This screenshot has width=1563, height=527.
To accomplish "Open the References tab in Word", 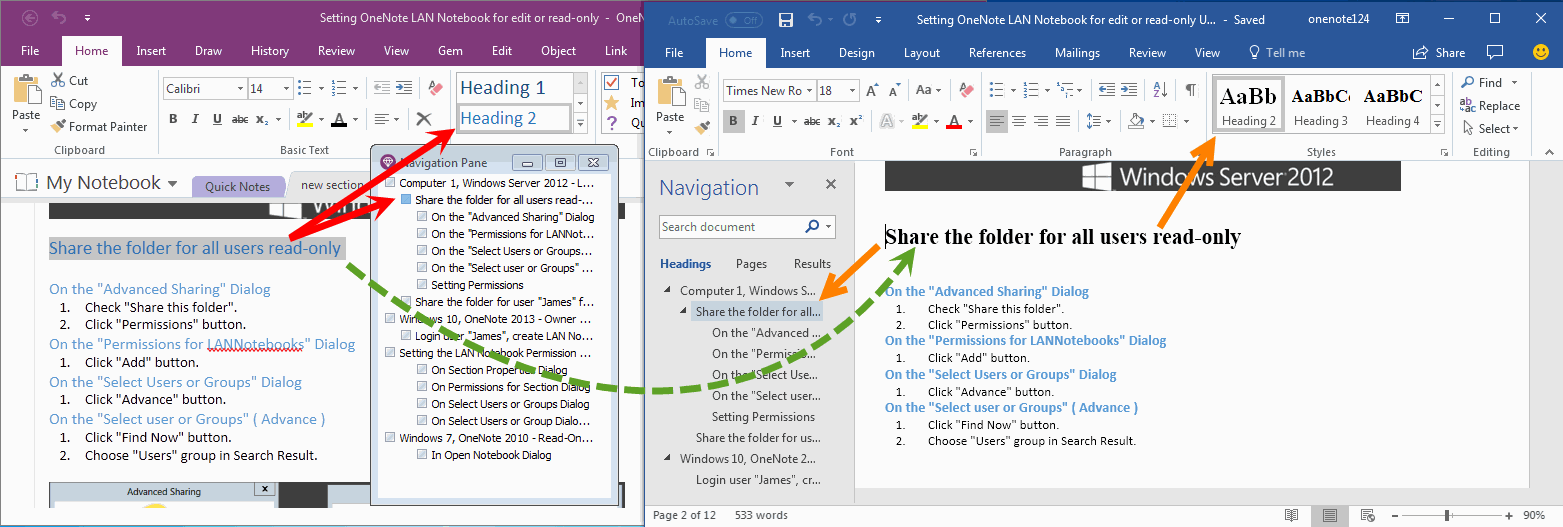I will tap(997, 53).
